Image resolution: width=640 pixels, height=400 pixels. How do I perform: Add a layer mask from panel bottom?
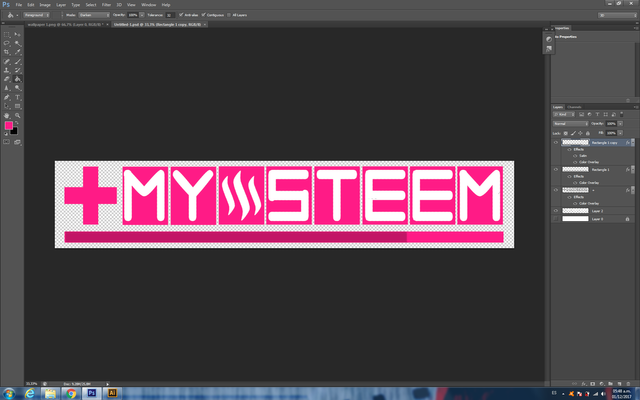(593, 384)
